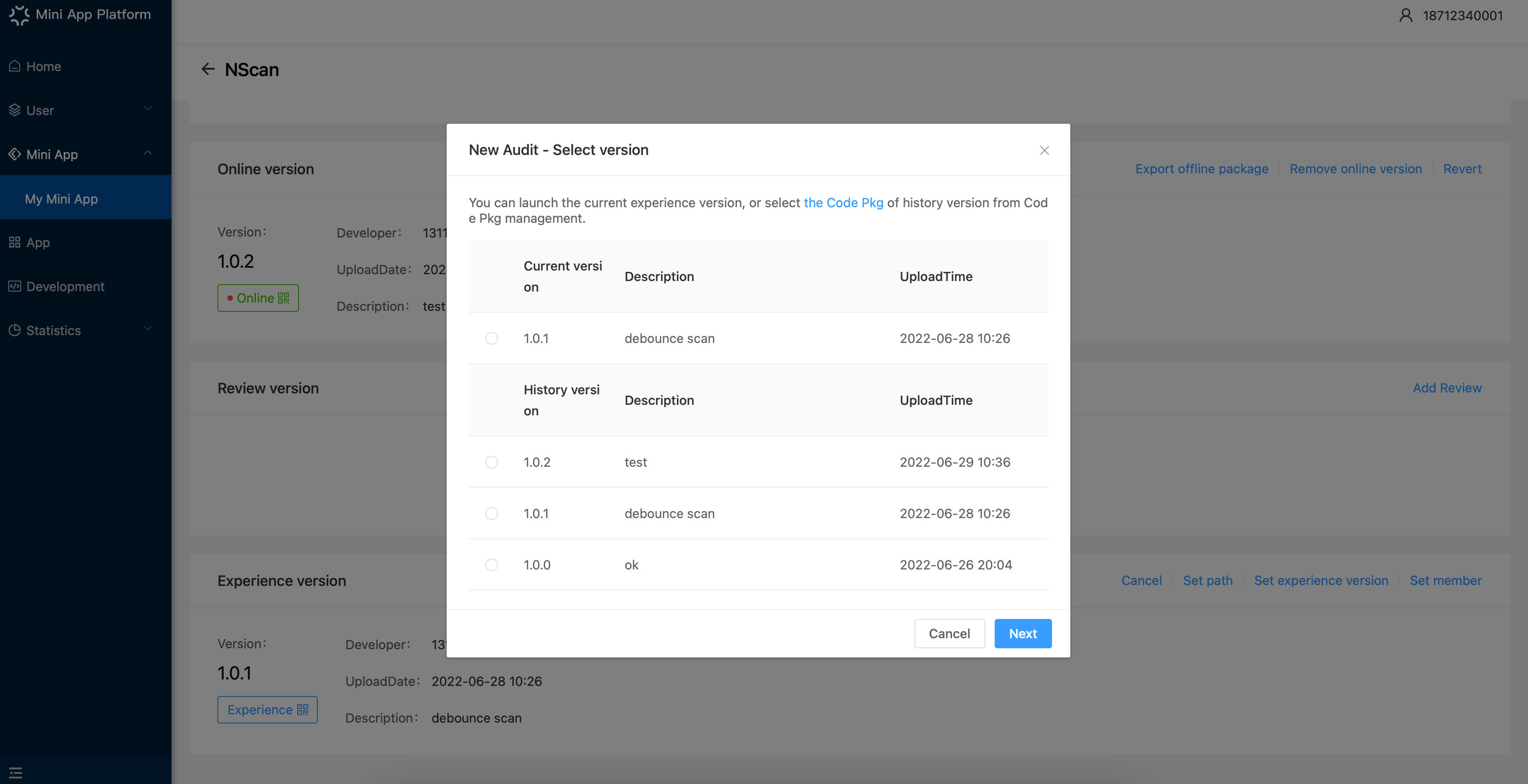Click the Set member link
Viewport: 1528px width, 784px height.
click(x=1445, y=580)
